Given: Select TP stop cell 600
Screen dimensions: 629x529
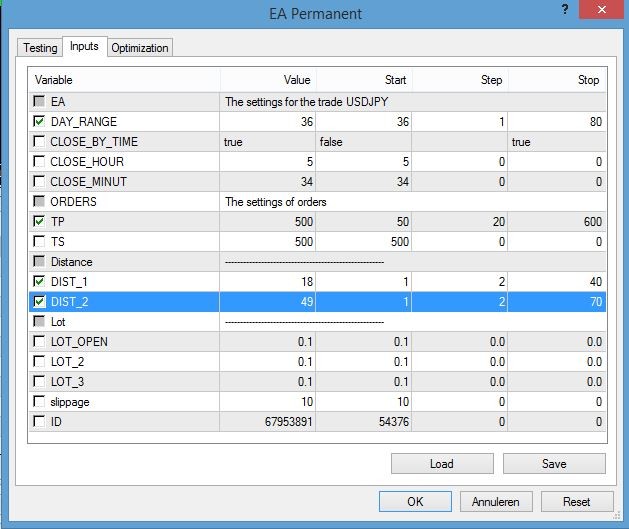Looking at the screenshot, I should [557, 222].
